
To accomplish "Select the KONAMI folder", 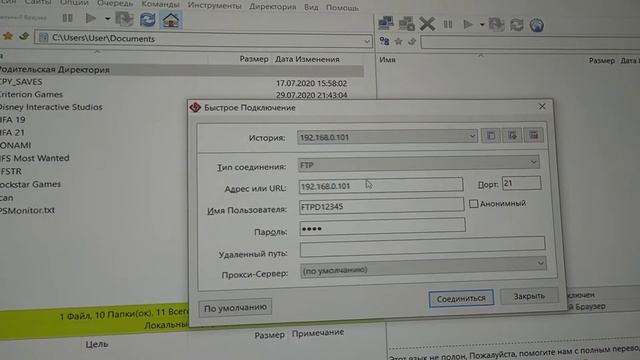I will click(16, 145).
